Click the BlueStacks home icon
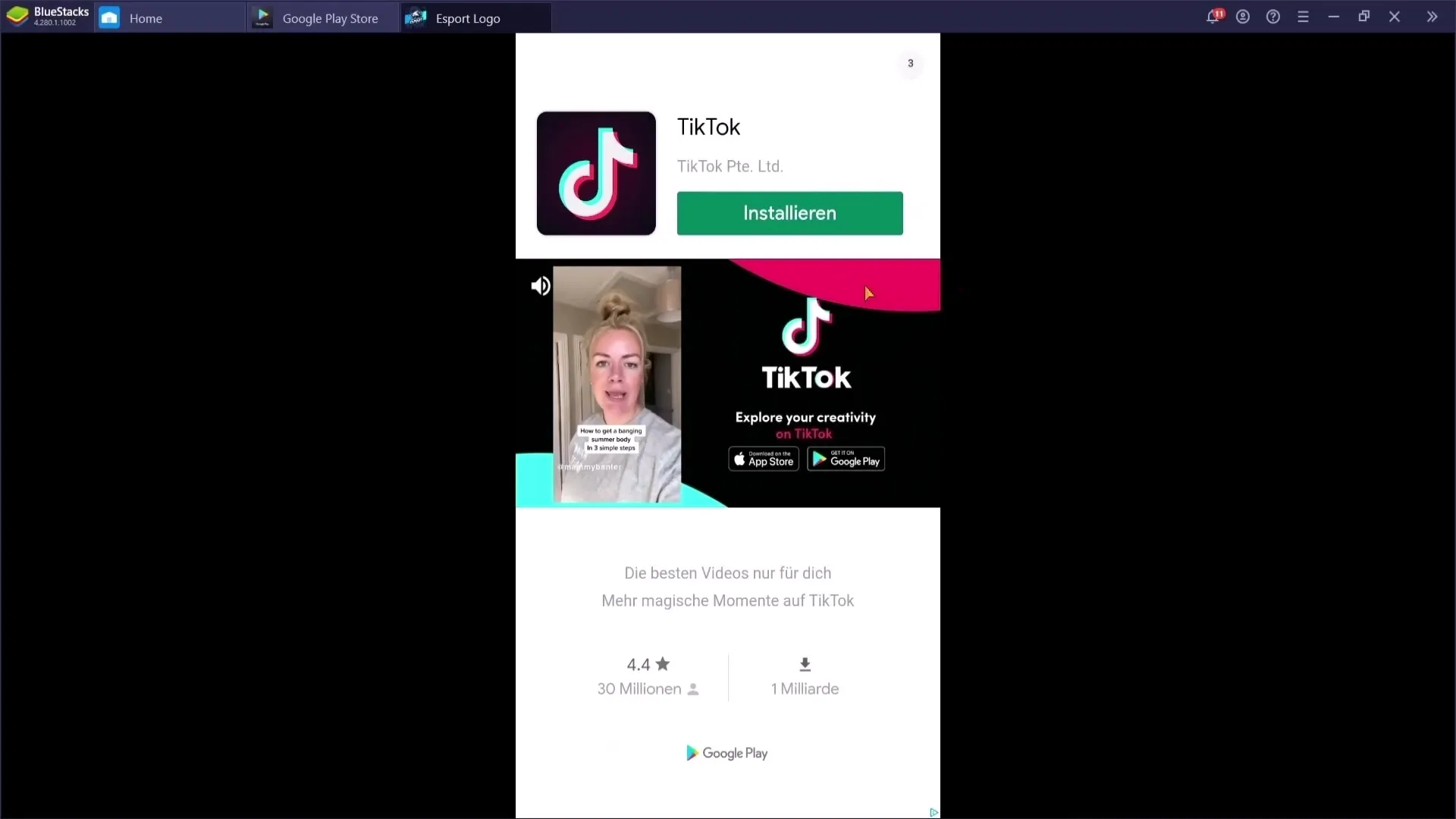 109,18
